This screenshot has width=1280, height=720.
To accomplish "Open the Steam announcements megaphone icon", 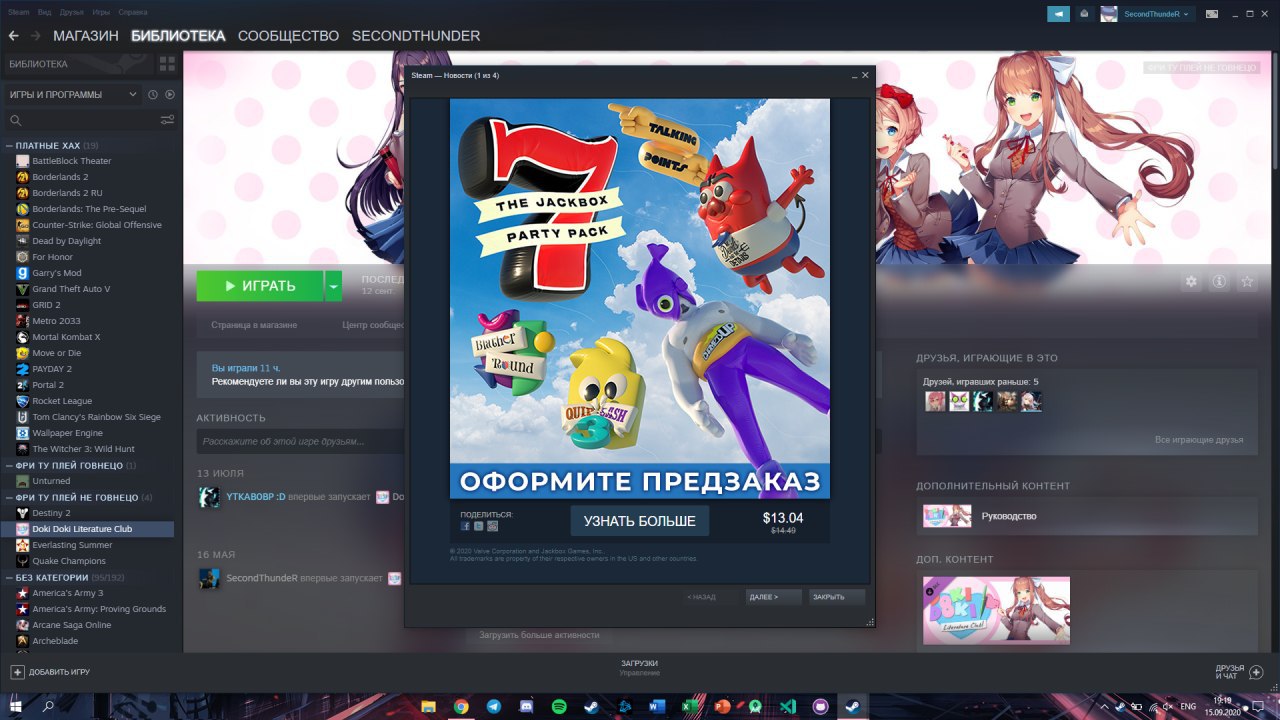I will pyautogui.click(x=1058, y=14).
